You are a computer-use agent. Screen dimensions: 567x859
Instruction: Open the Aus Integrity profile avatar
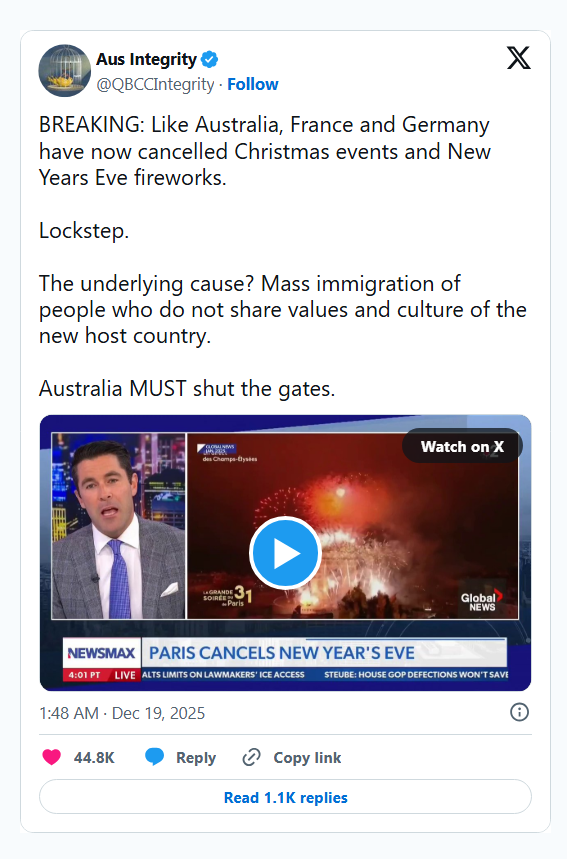[x=65, y=71]
